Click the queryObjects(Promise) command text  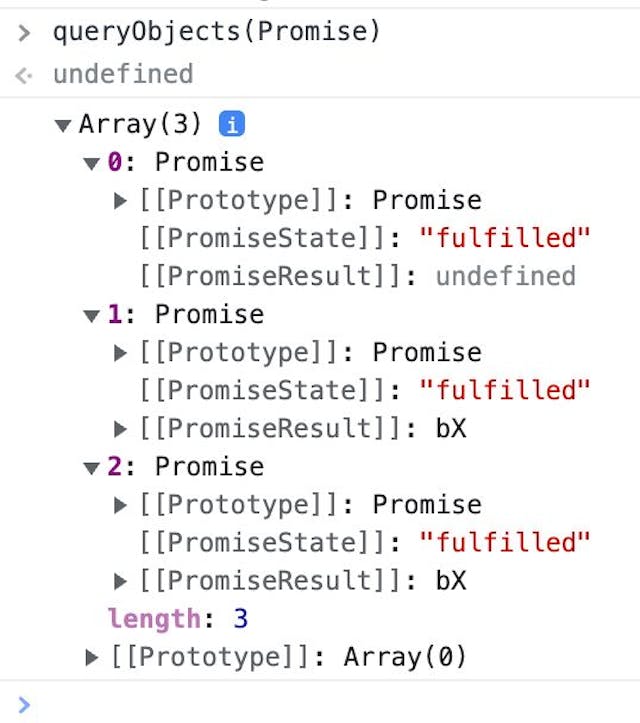coord(217,32)
